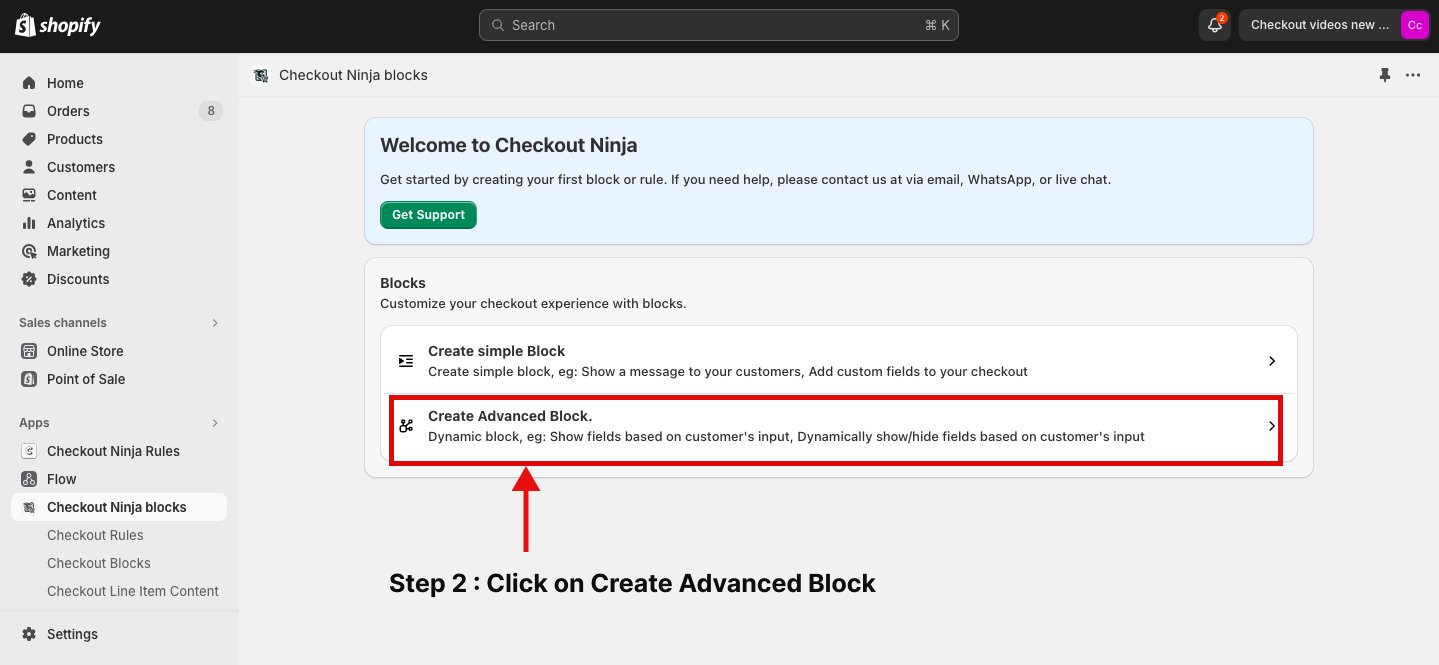Click the Shopify logo in top bar
The height and width of the screenshot is (665, 1439).
click(x=58, y=25)
